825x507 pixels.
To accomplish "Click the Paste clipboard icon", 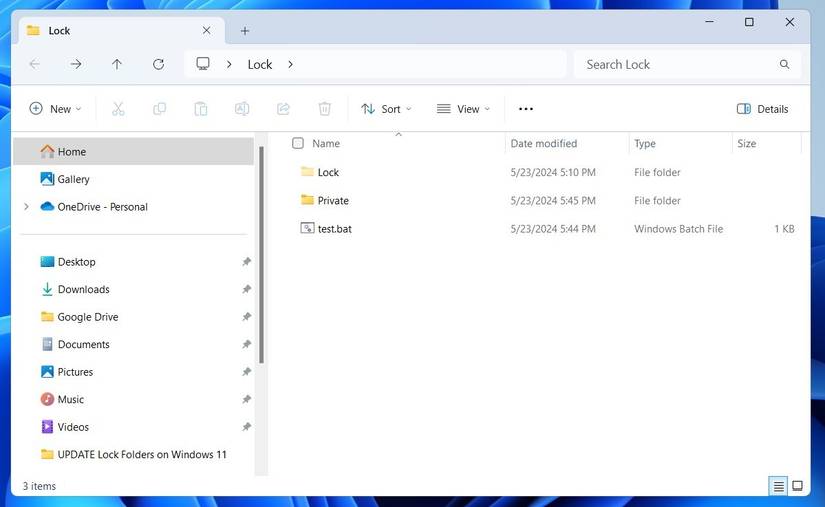I will 200,109.
